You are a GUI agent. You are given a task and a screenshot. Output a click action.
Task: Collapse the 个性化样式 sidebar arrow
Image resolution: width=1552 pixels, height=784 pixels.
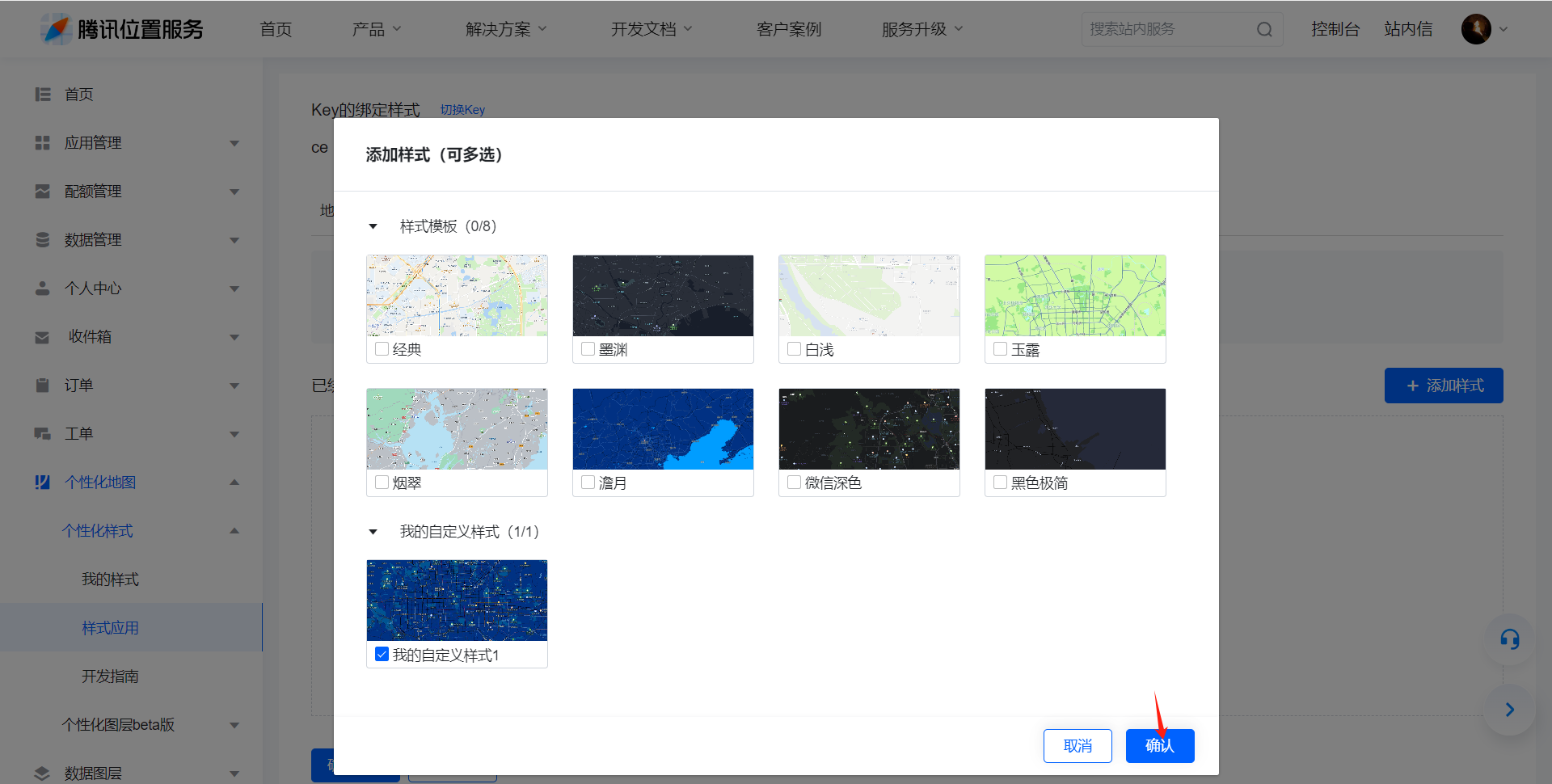click(234, 531)
